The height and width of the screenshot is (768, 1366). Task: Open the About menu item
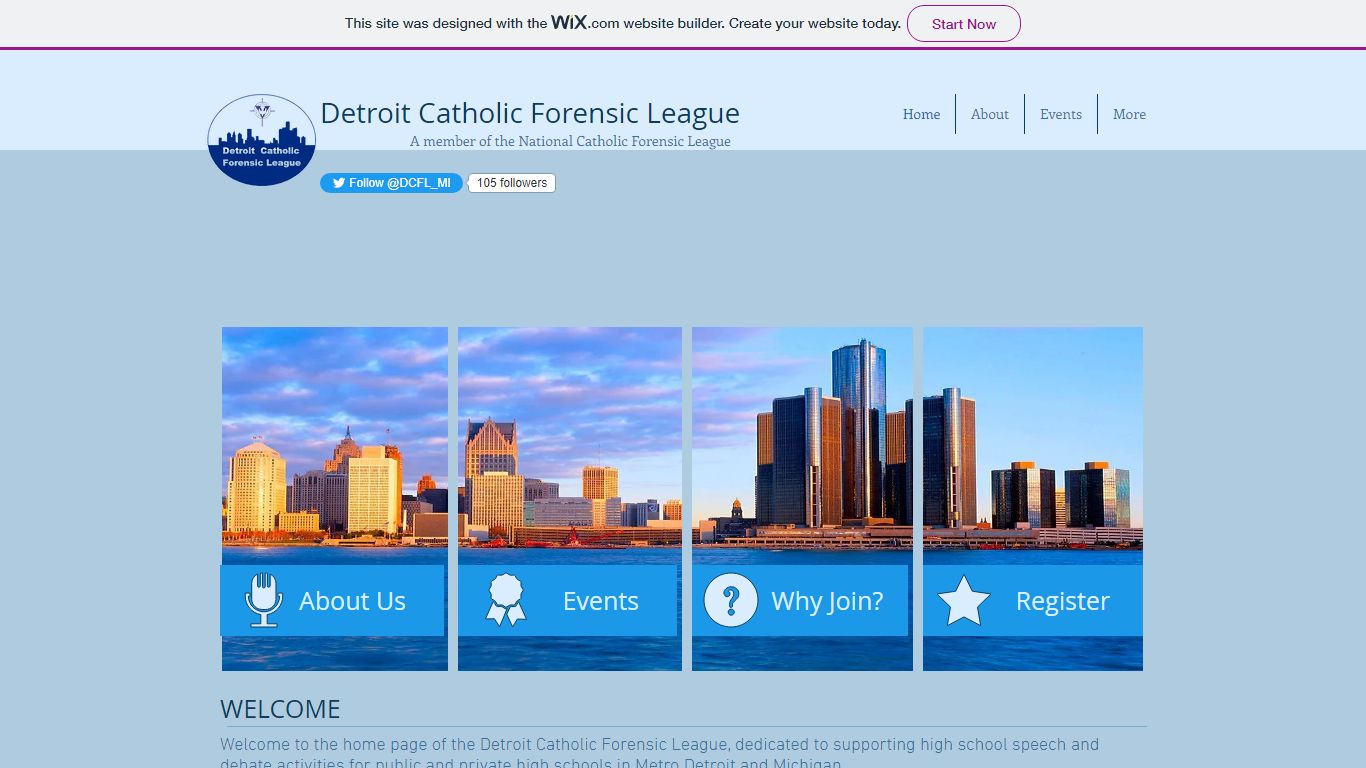pos(990,114)
